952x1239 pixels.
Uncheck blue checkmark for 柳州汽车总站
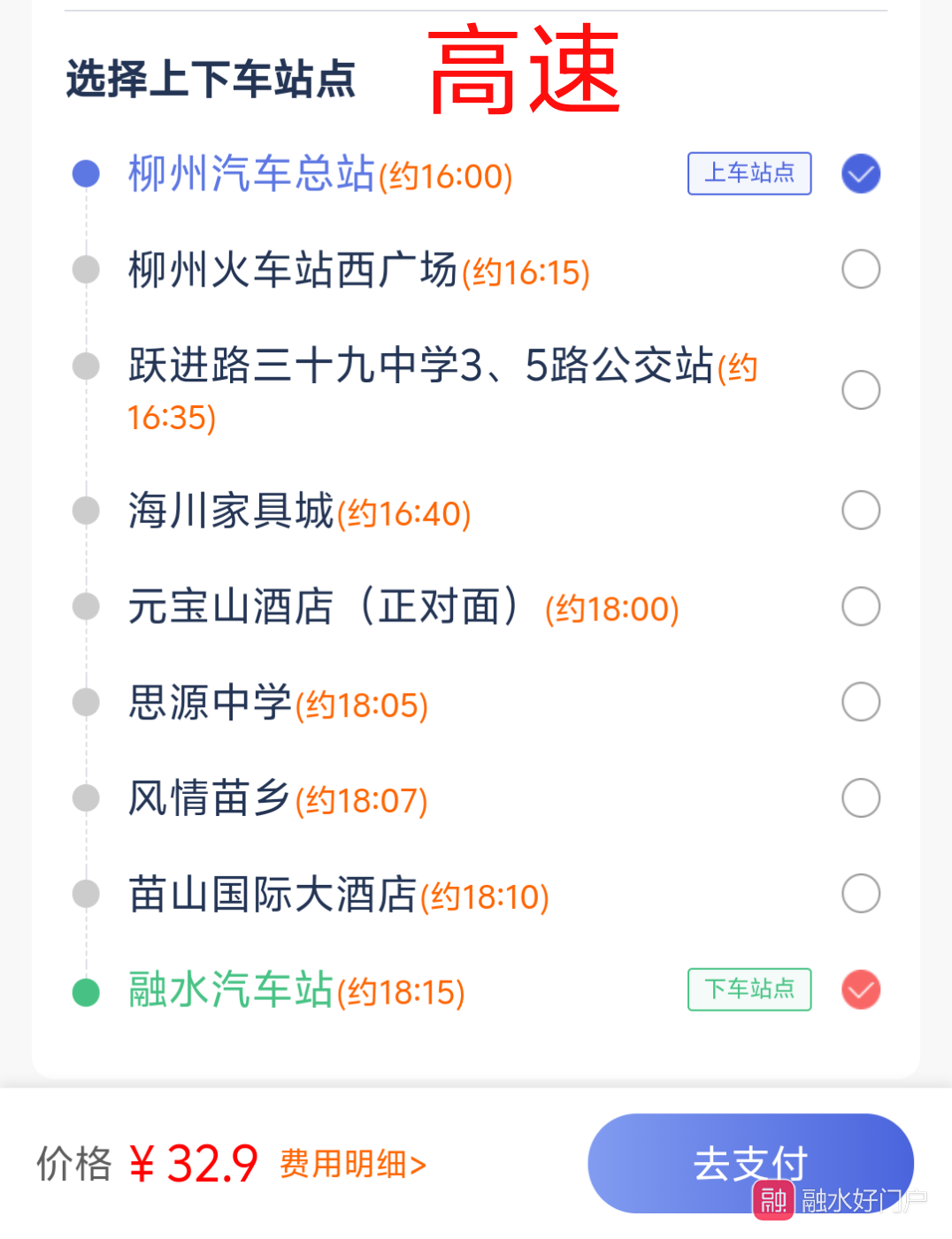(861, 173)
